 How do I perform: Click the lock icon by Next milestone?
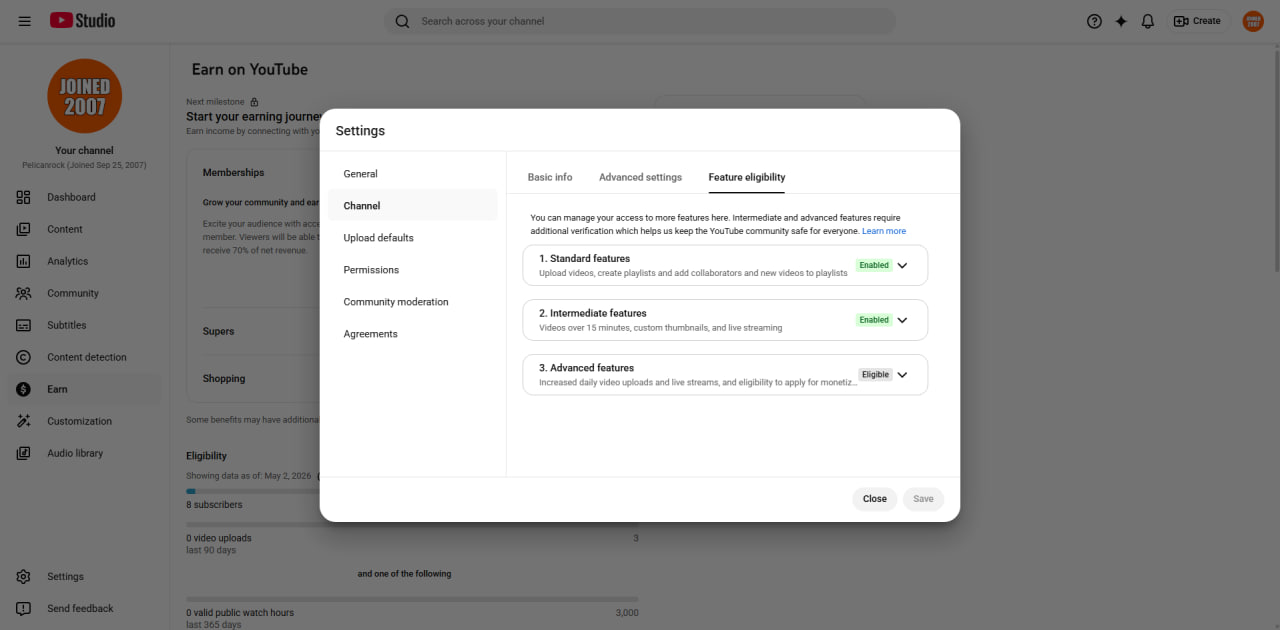(254, 102)
